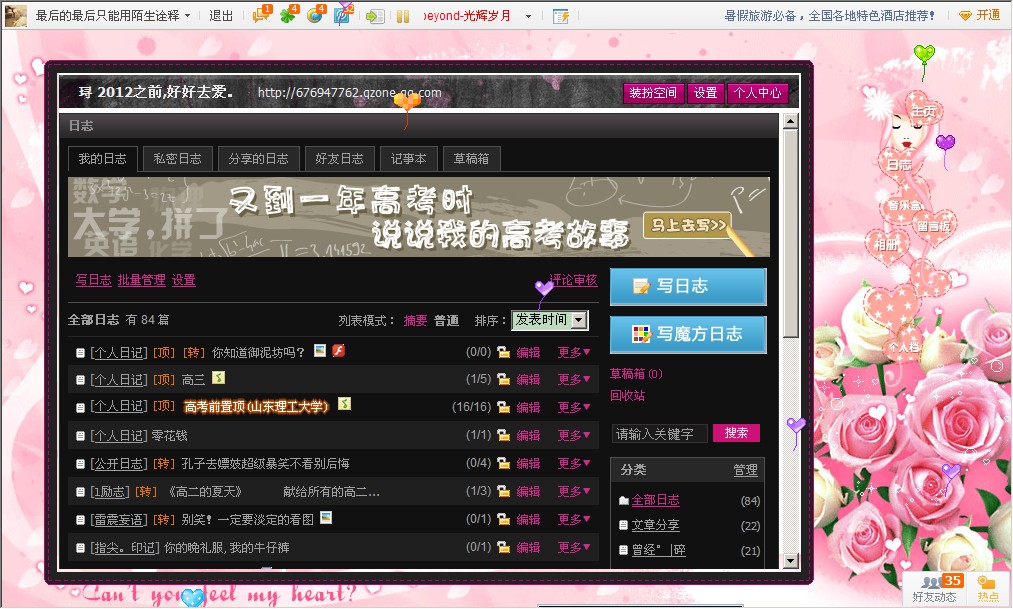The height and width of the screenshot is (609, 1013).
Task: Expand 更多 menu for 零花钱 entry
Action: point(574,436)
